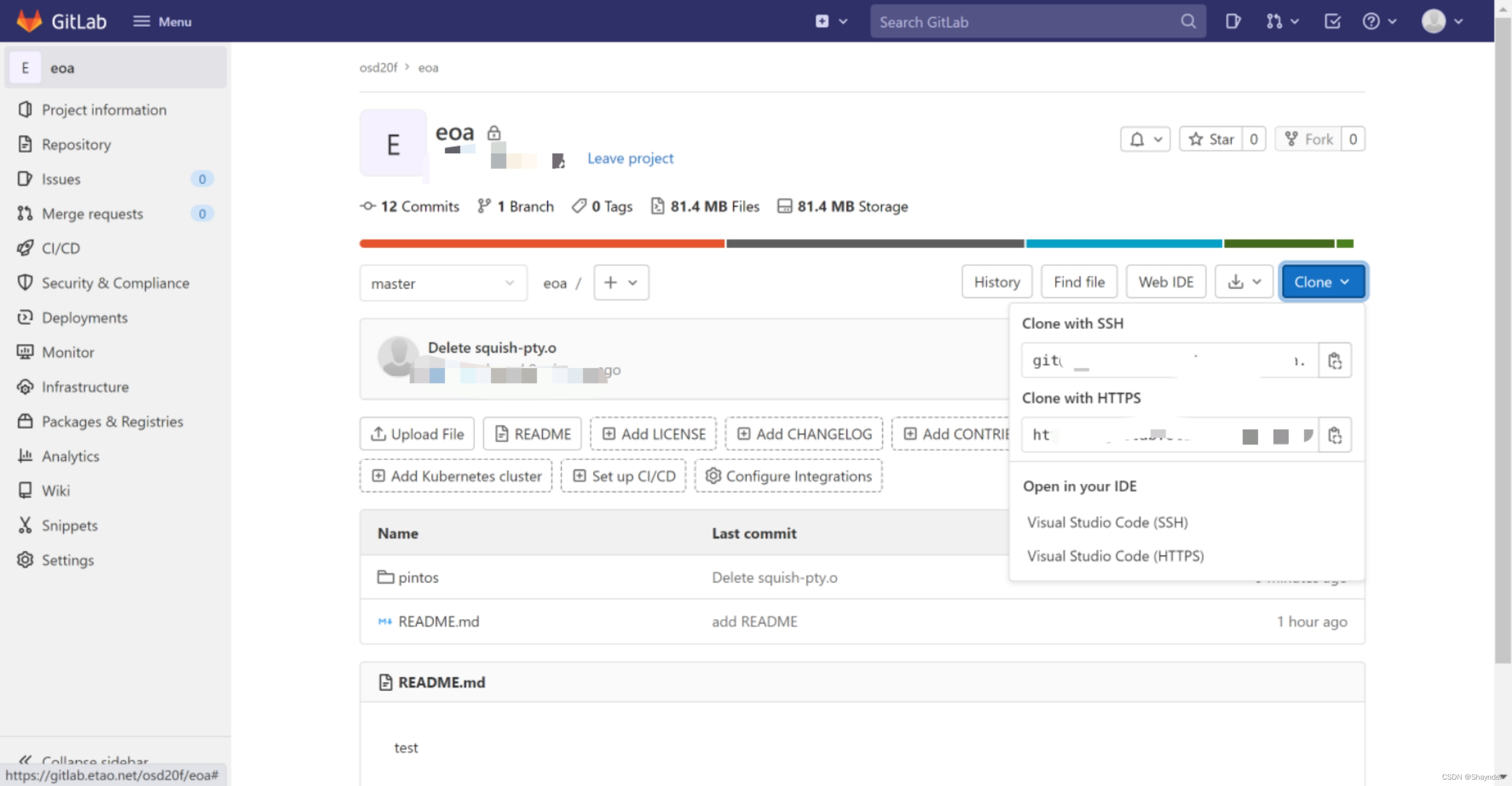Click the Leave project link
1512x786 pixels.
[630, 158]
